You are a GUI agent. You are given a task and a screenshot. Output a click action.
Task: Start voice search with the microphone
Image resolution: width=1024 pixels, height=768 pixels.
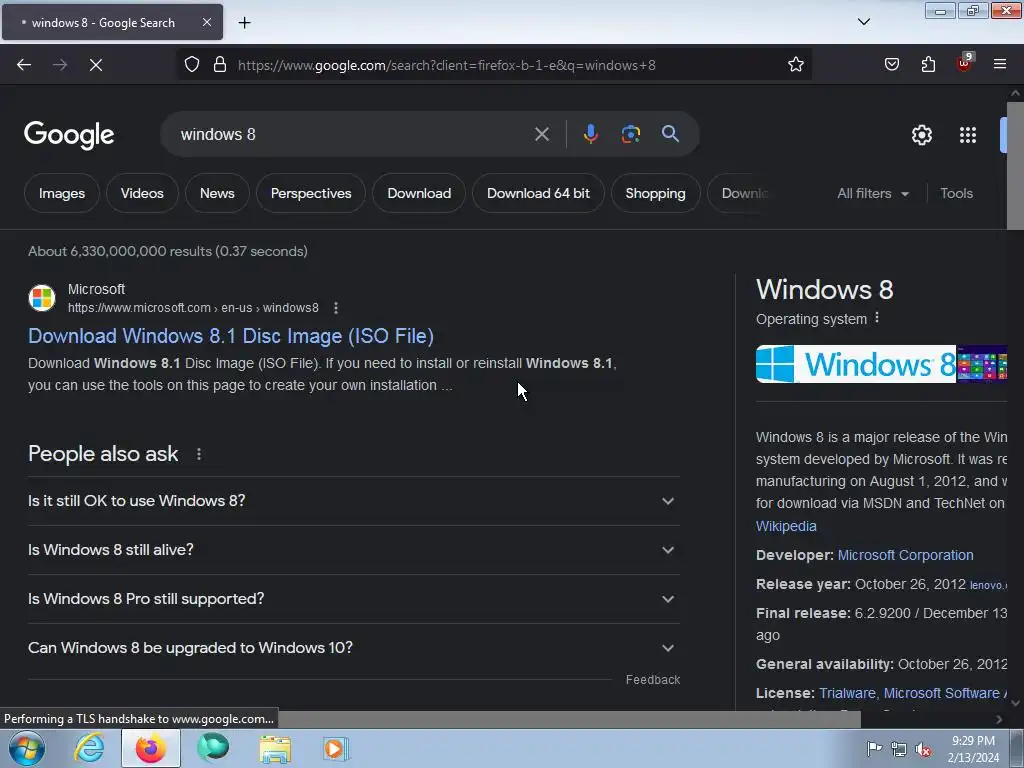tap(590, 134)
